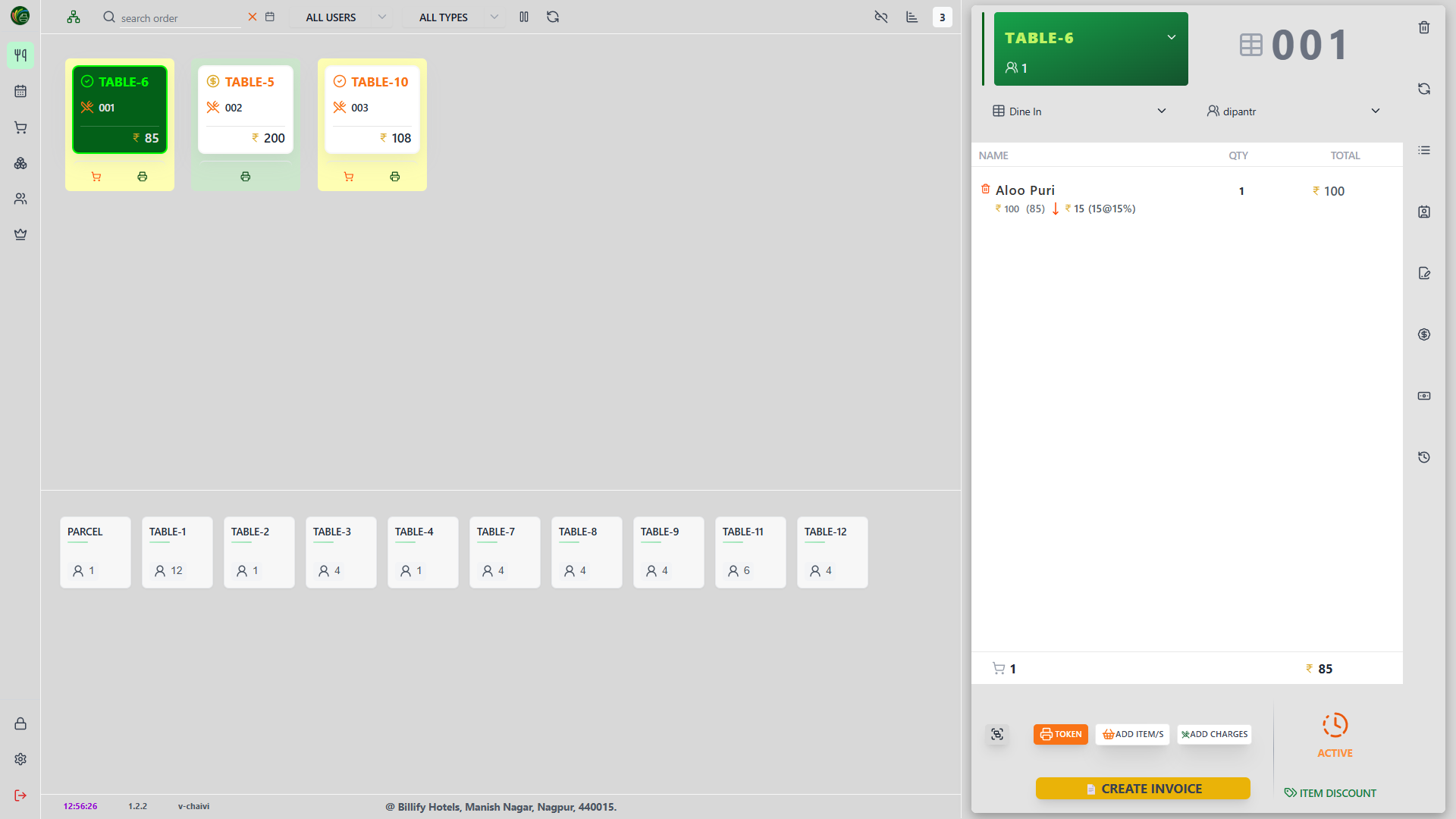
Task: Toggle the pause columns icon in the toolbar
Action: coord(524,17)
